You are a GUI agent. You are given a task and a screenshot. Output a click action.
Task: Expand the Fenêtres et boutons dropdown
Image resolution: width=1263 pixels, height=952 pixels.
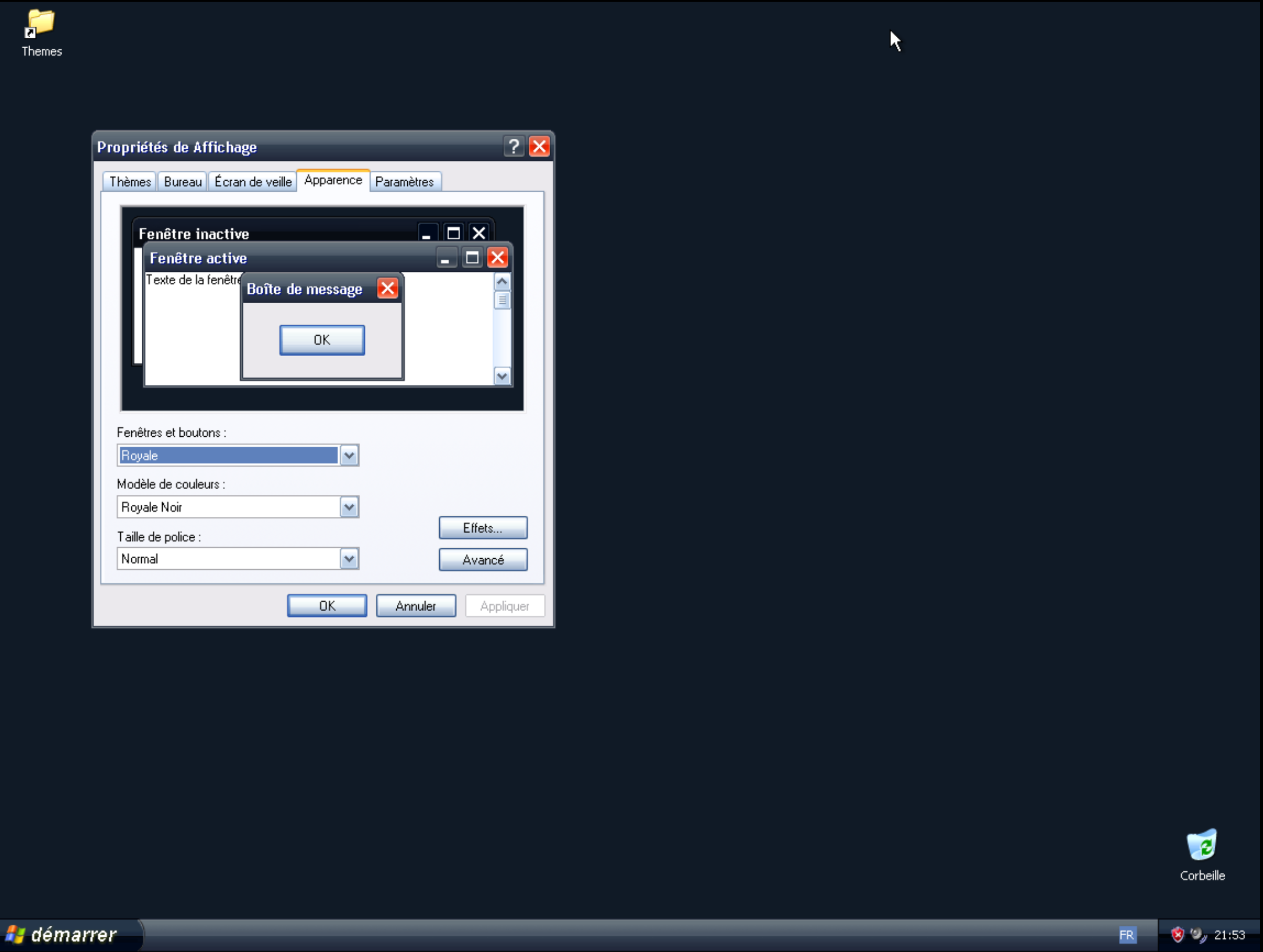tap(349, 456)
